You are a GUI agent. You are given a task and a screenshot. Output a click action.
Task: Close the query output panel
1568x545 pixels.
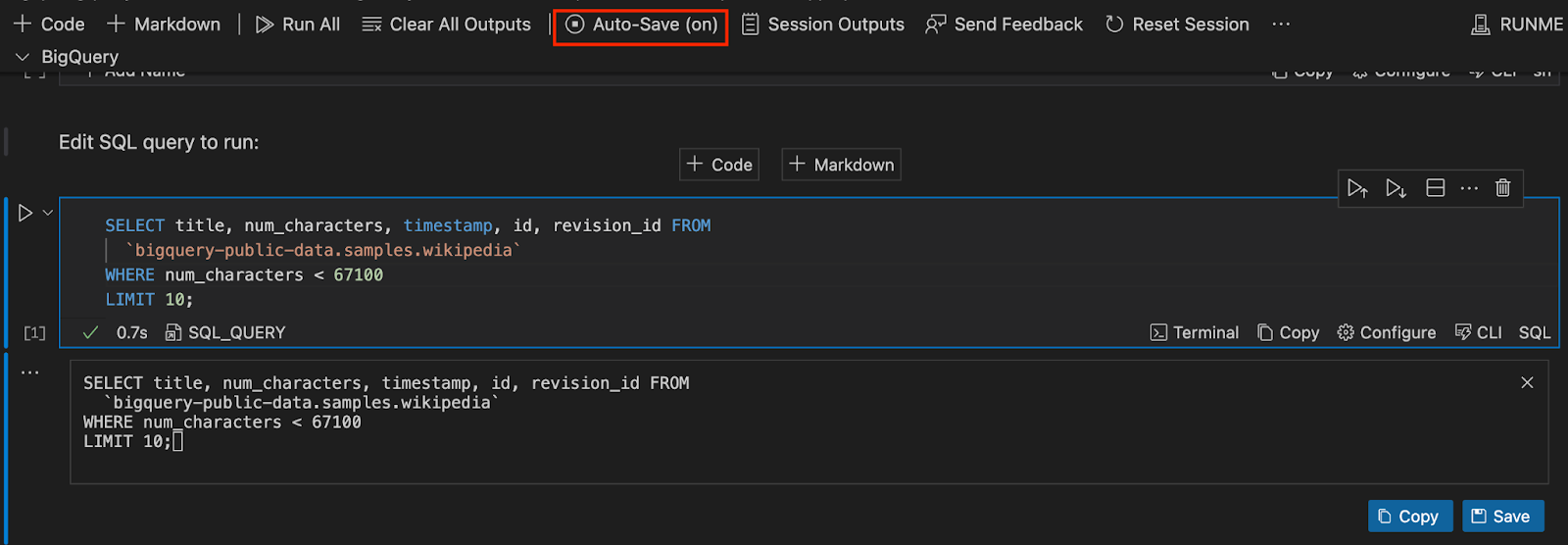click(x=1527, y=382)
